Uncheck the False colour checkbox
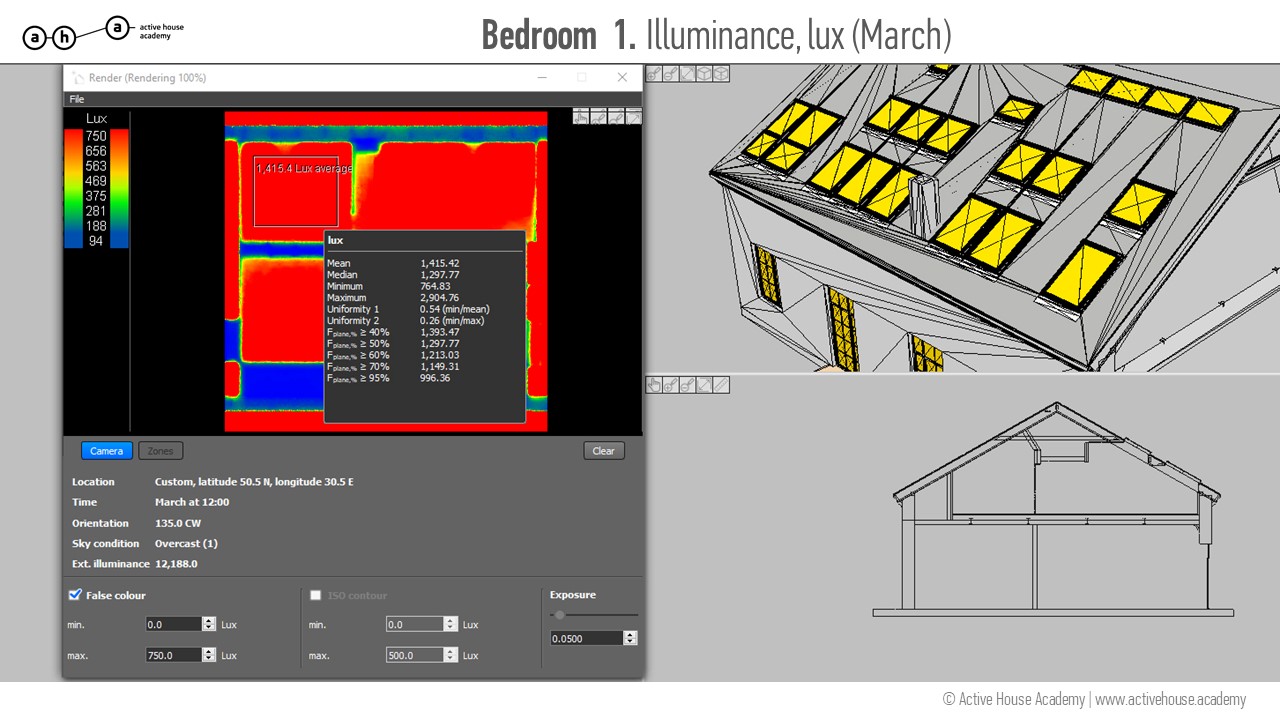 [75, 595]
